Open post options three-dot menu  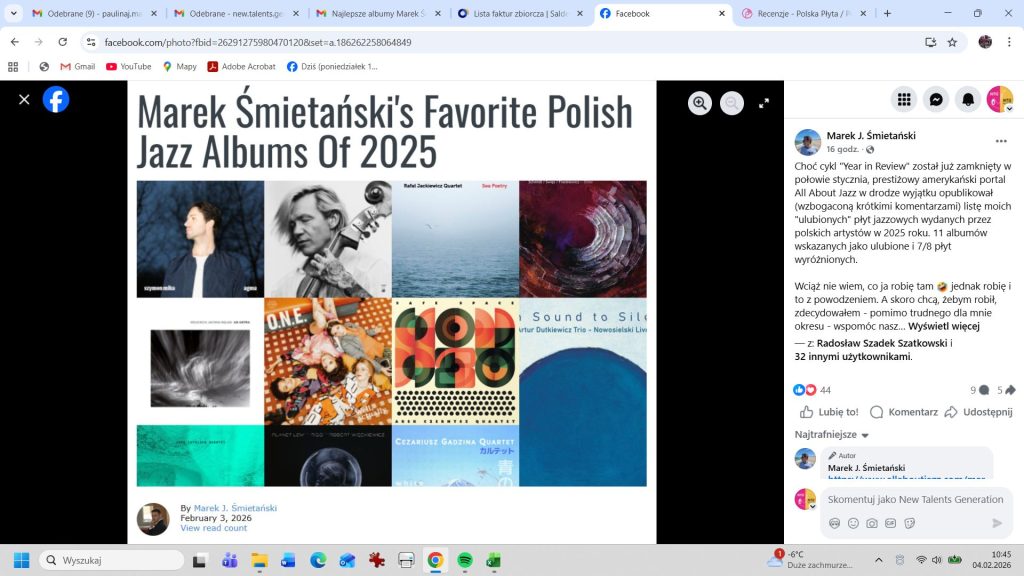coord(1000,141)
